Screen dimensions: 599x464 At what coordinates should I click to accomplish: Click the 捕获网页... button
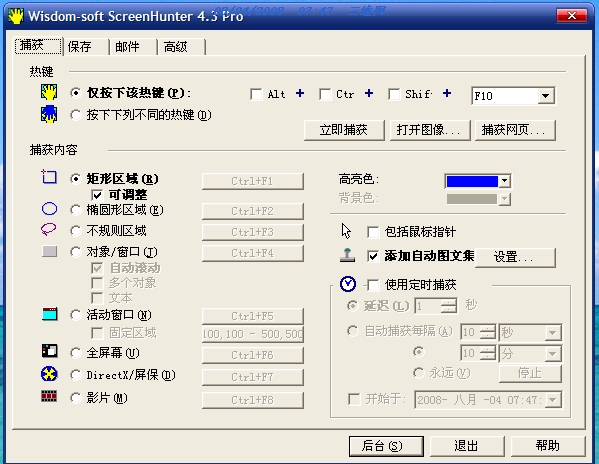515,130
